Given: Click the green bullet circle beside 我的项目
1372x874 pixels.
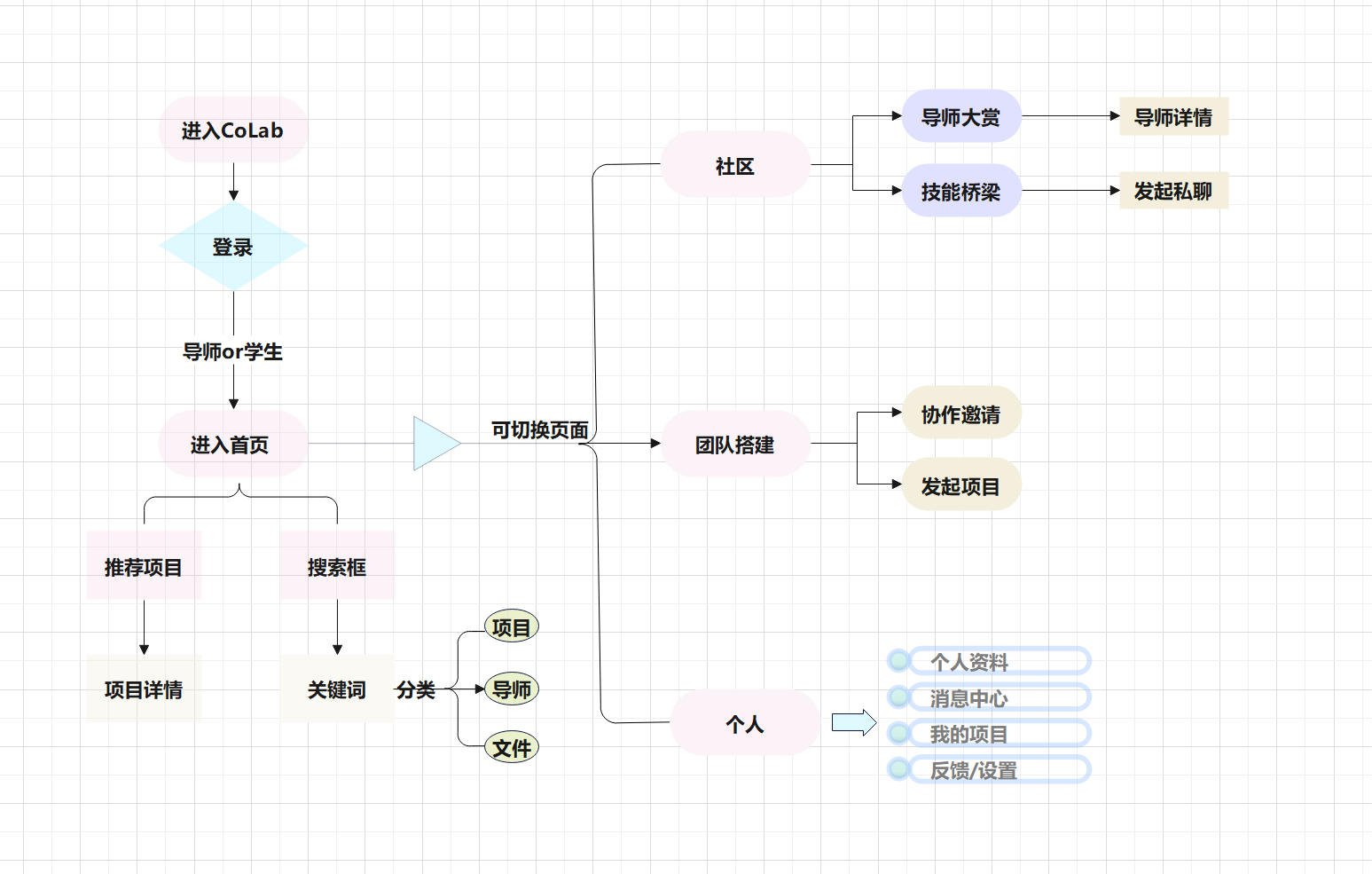Looking at the screenshot, I should [898, 733].
